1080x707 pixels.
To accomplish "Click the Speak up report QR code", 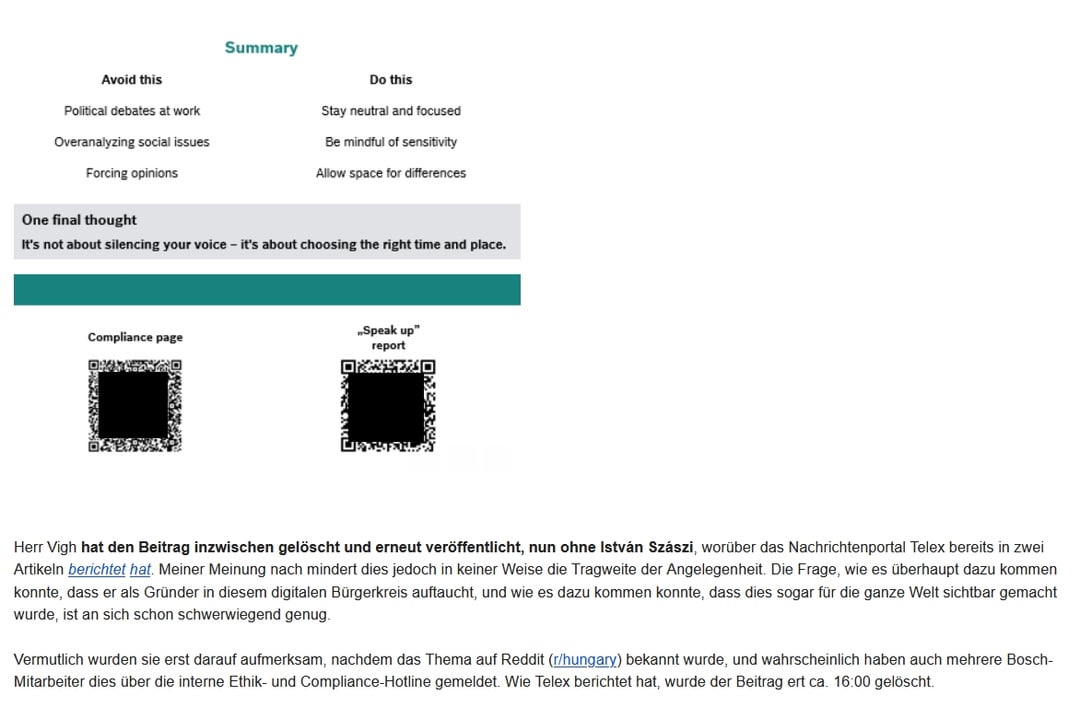I will (388, 405).
